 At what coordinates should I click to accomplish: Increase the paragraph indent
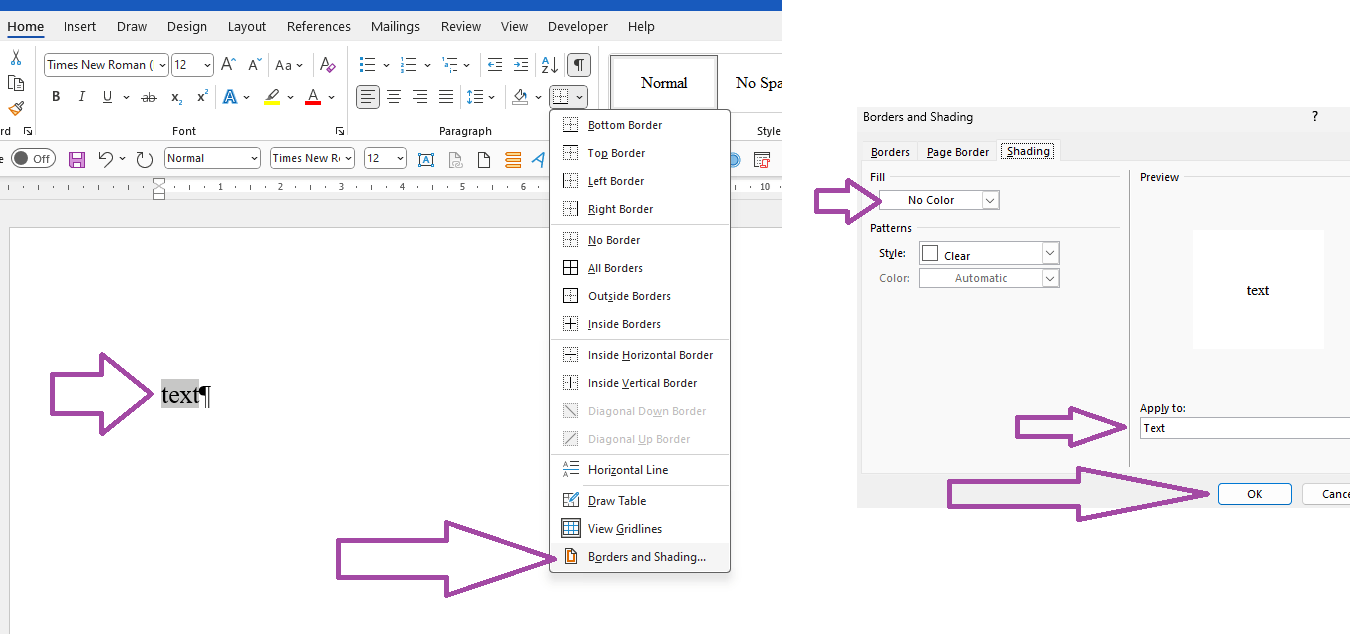pos(520,65)
